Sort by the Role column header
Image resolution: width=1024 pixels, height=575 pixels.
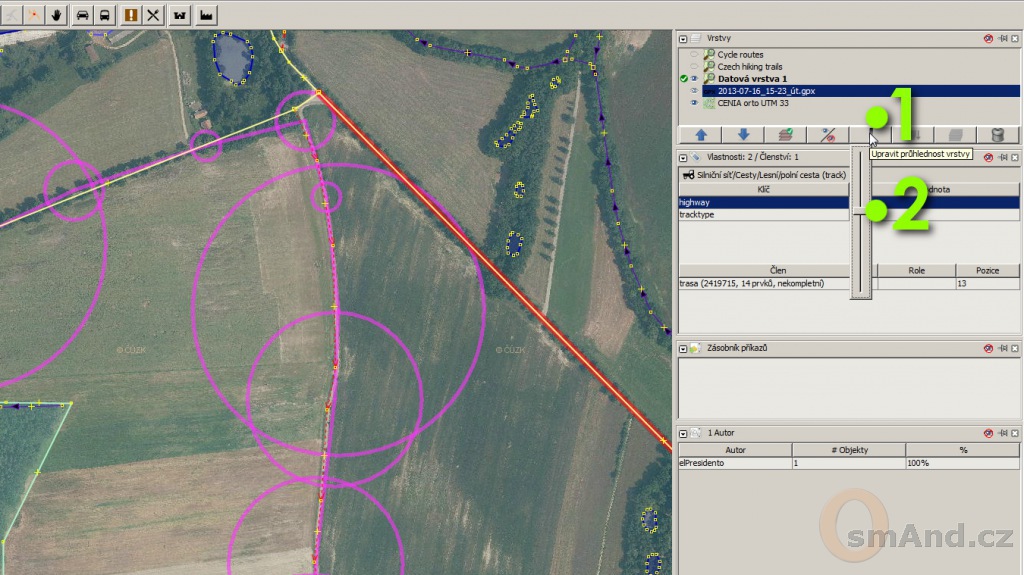click(x=916, y=271)
